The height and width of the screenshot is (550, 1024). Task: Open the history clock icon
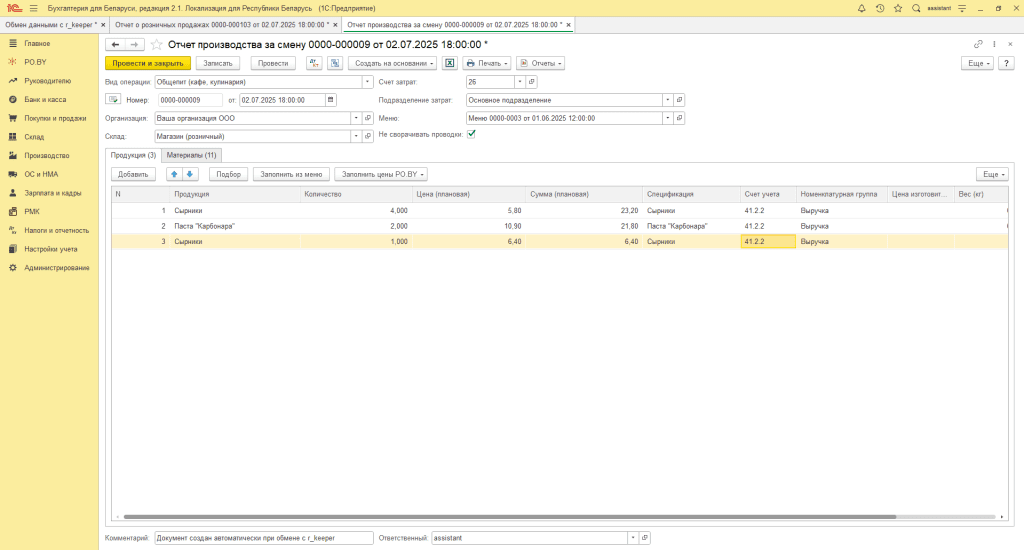coord(880,8)
